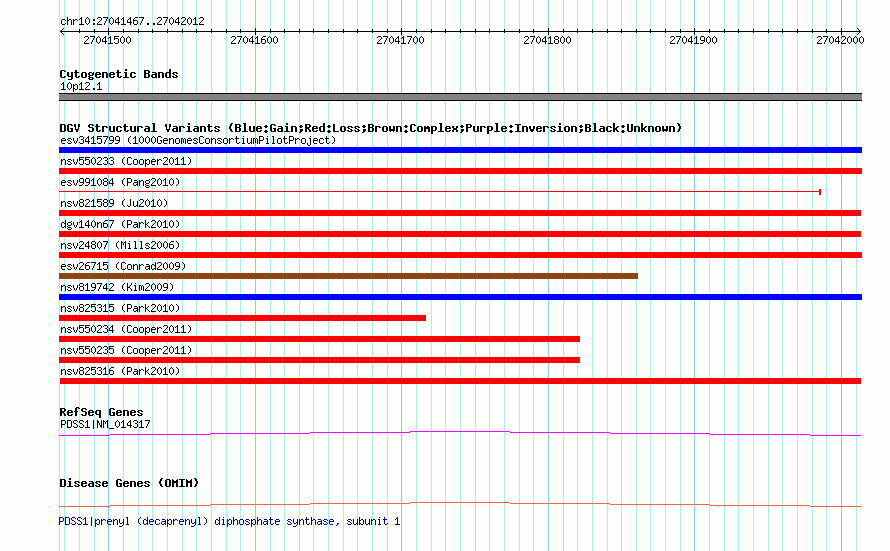Click the red loss bar for nsv550234
Screen dimensions: 890x551
pos(320,339)
